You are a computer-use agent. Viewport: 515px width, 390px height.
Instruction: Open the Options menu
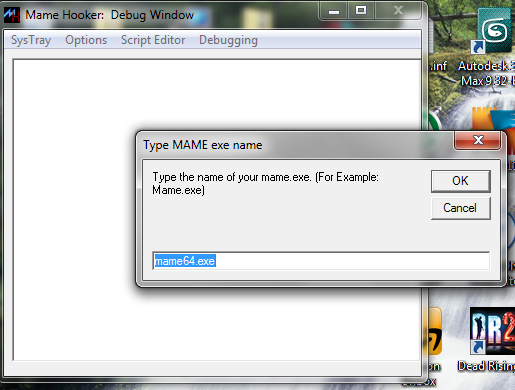86,40
